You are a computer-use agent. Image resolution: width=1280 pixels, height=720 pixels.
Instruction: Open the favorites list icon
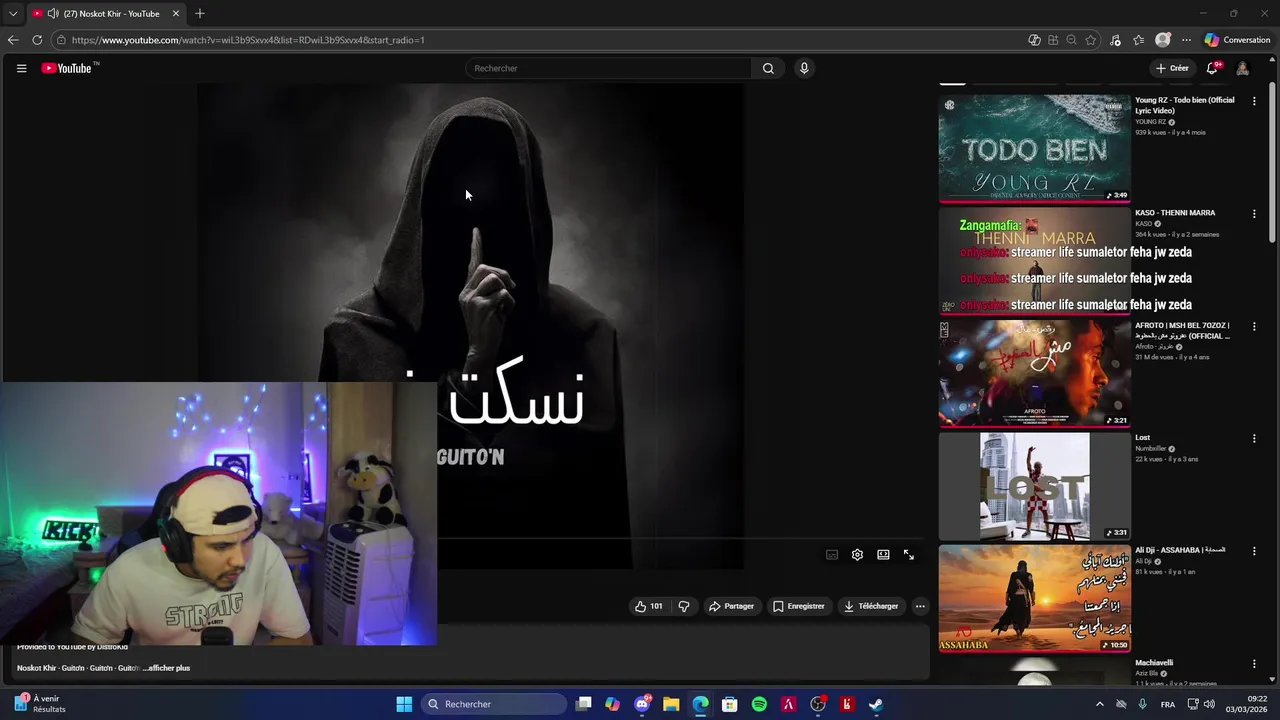point(1139,40)
